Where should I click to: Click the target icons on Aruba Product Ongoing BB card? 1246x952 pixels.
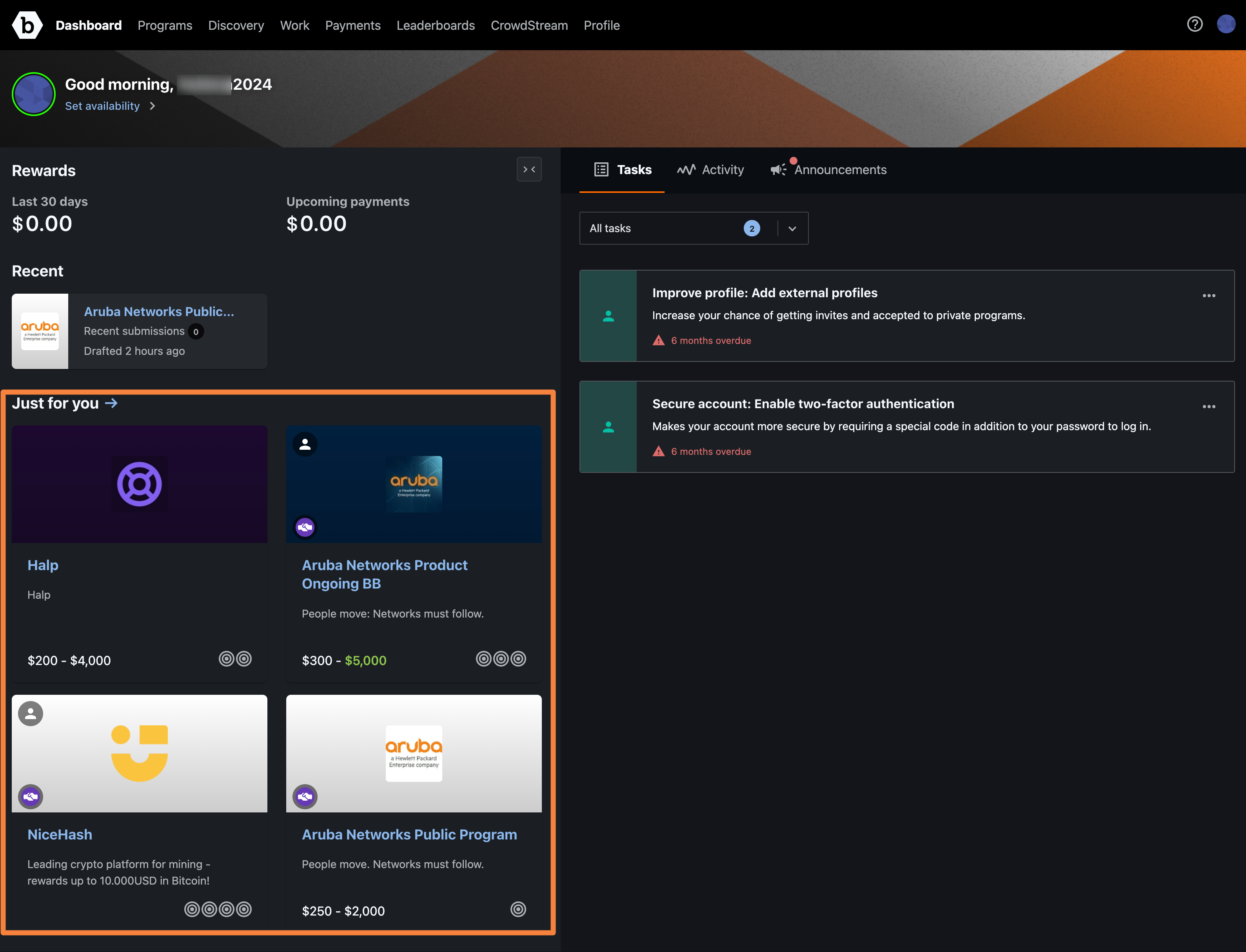pos(501,659)
